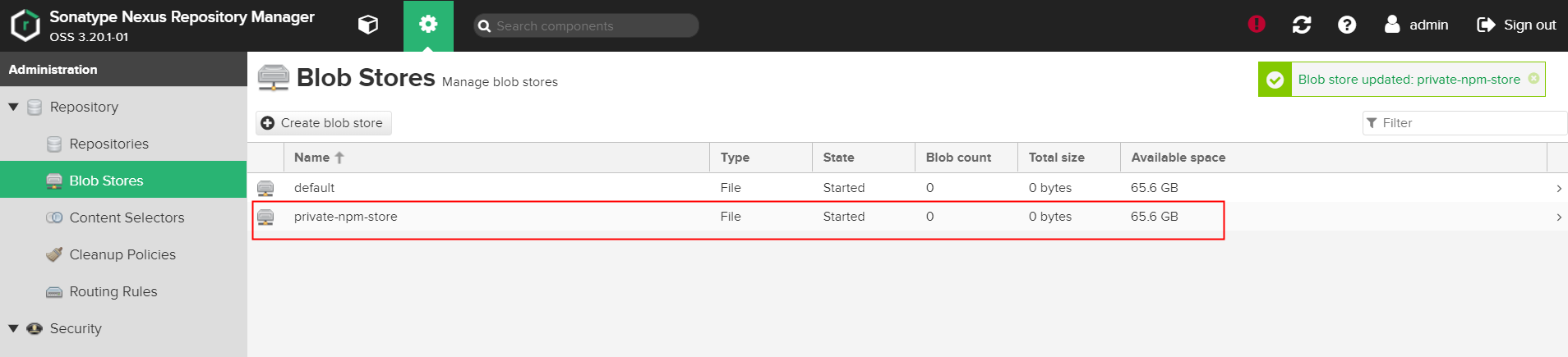Viewport: 1568px width, 357px height.
Task: Click the Sign out link
Action: click(x=1517, y=25)
